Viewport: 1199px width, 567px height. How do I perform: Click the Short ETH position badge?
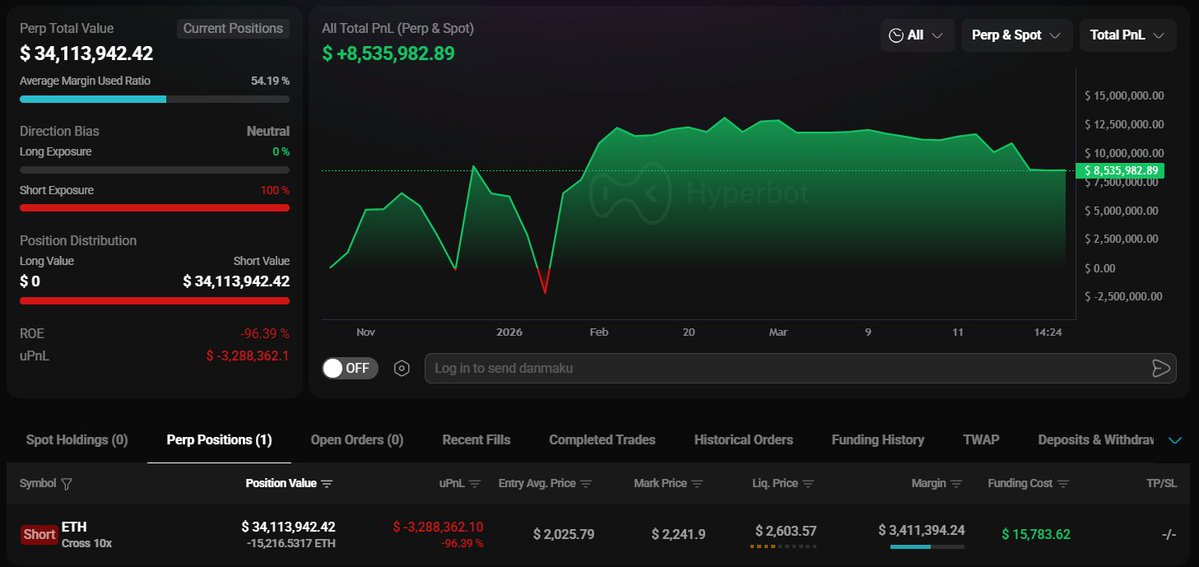(39, 535)
